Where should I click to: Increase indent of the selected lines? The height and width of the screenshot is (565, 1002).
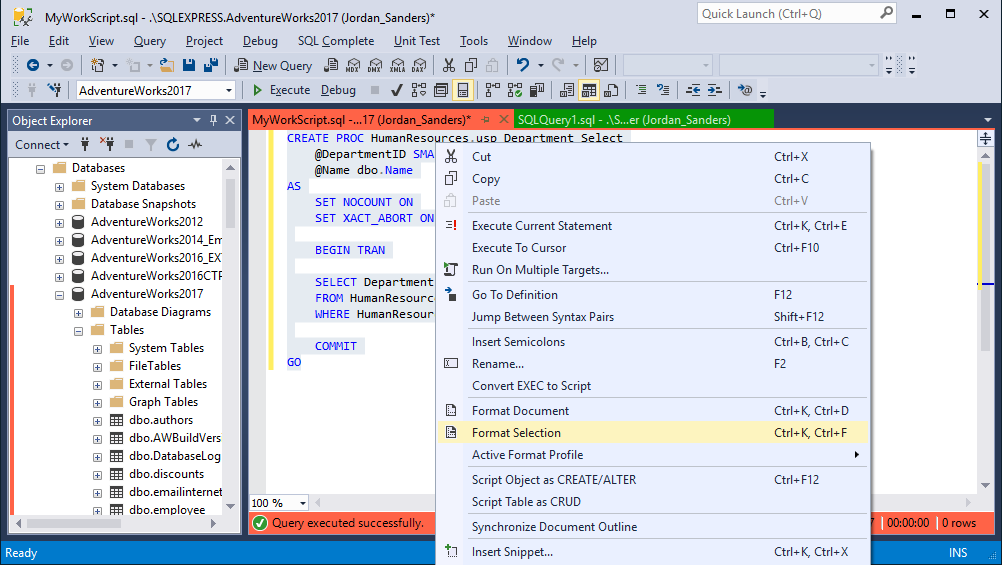click(714, 90)
